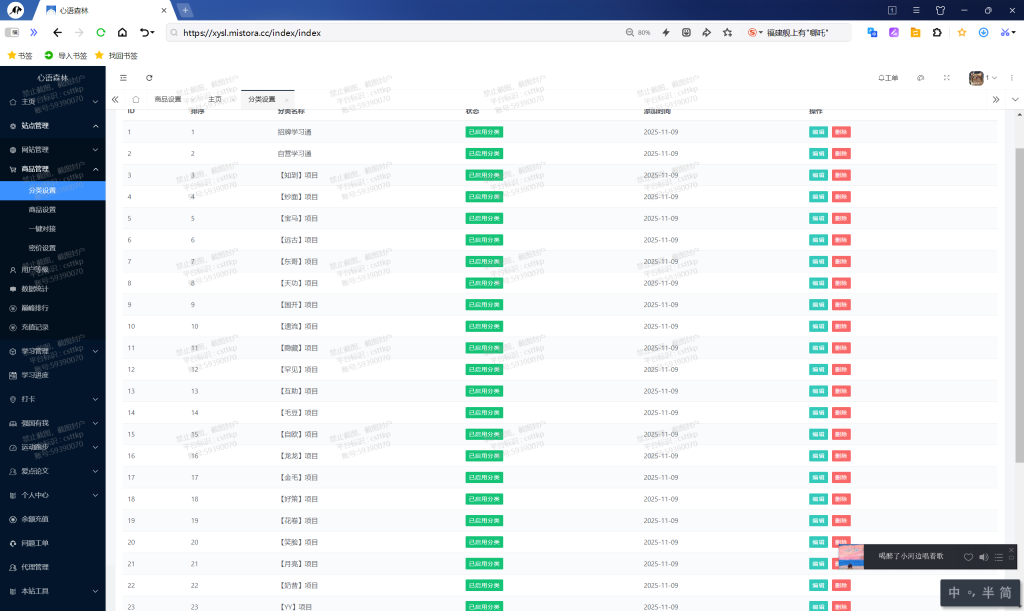Click the home icon in the tab bar

tap(135, 99)
